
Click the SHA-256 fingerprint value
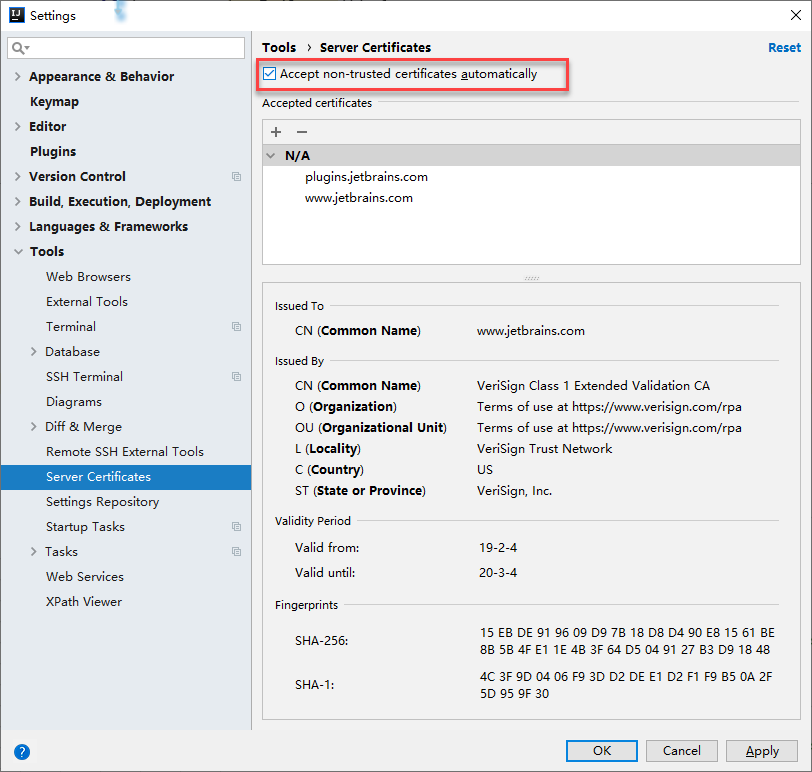coord(627,641)
